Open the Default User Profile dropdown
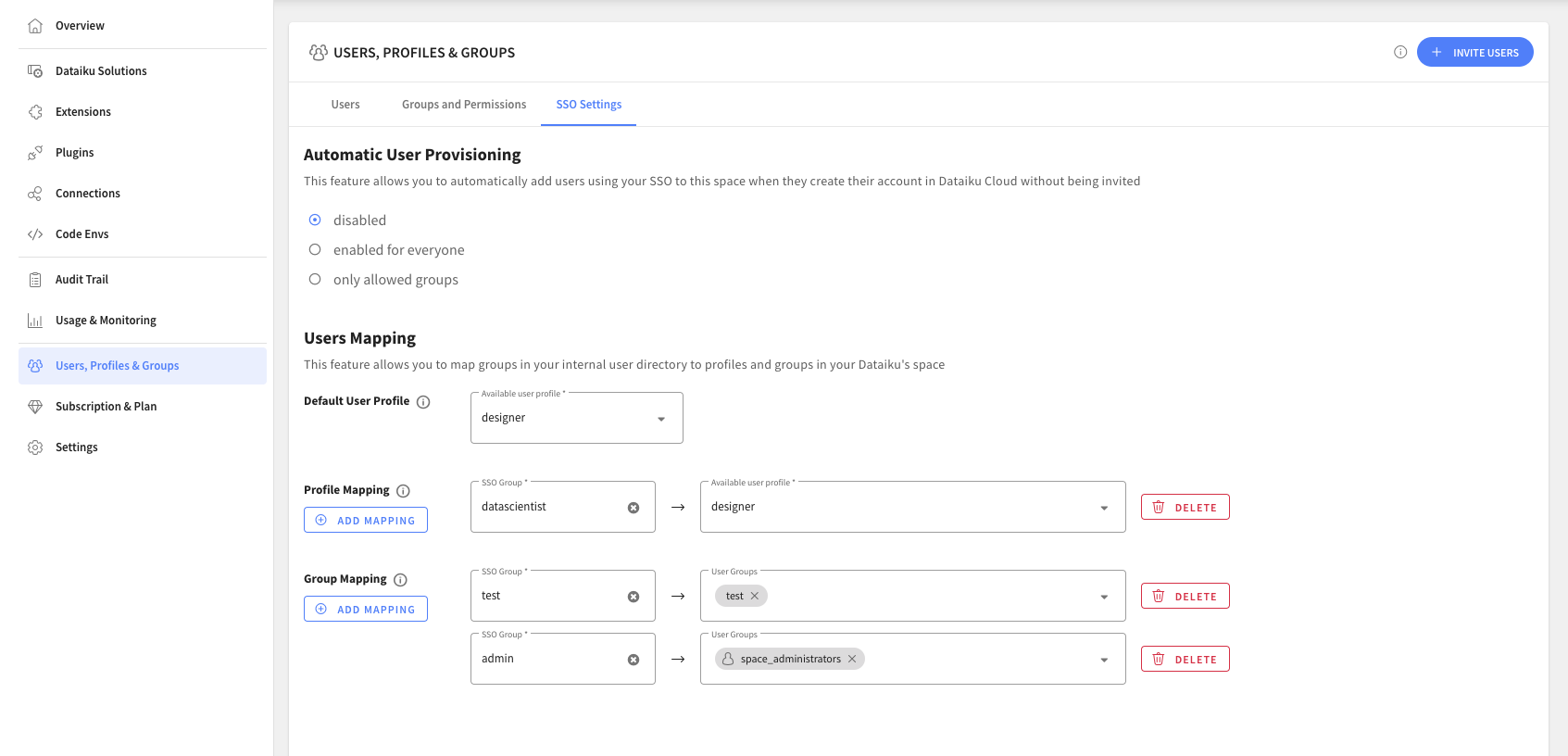The image size is (1568, 756). click(x=577, y=418)
